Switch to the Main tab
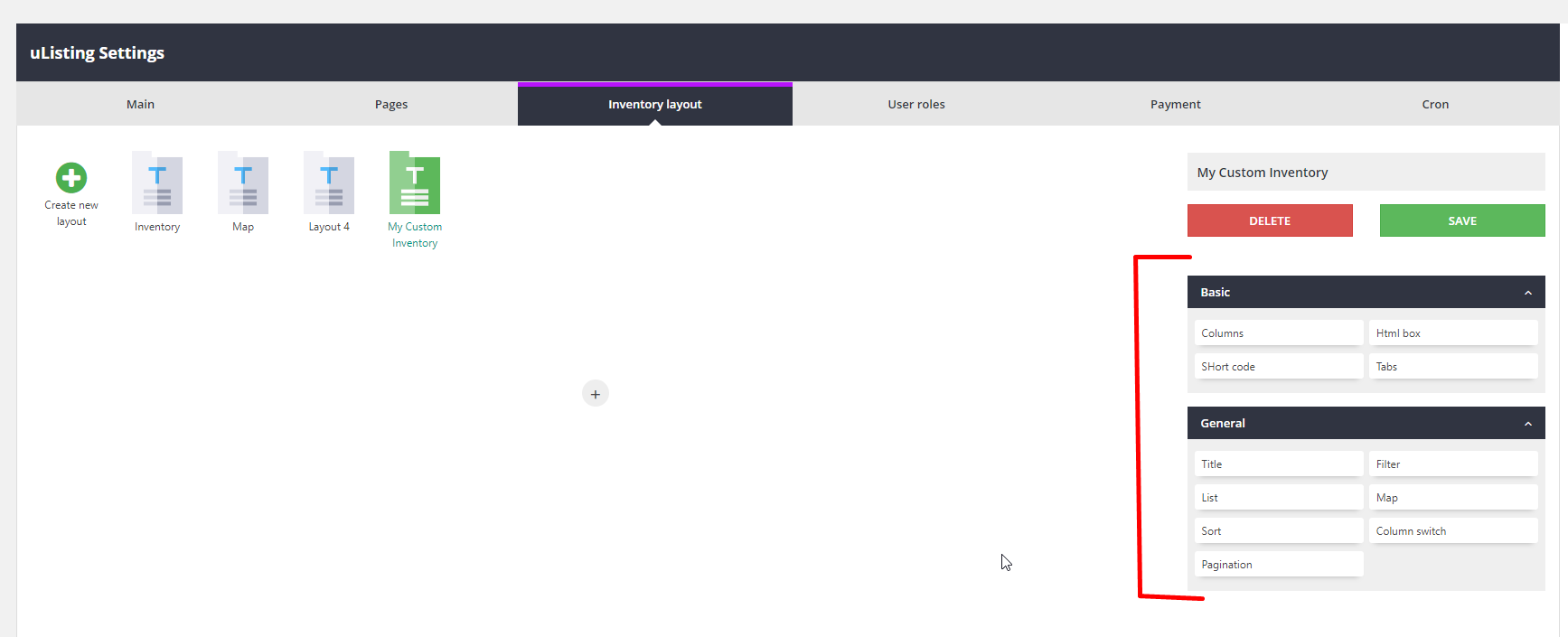The image size is (1568, 637). 140,105
